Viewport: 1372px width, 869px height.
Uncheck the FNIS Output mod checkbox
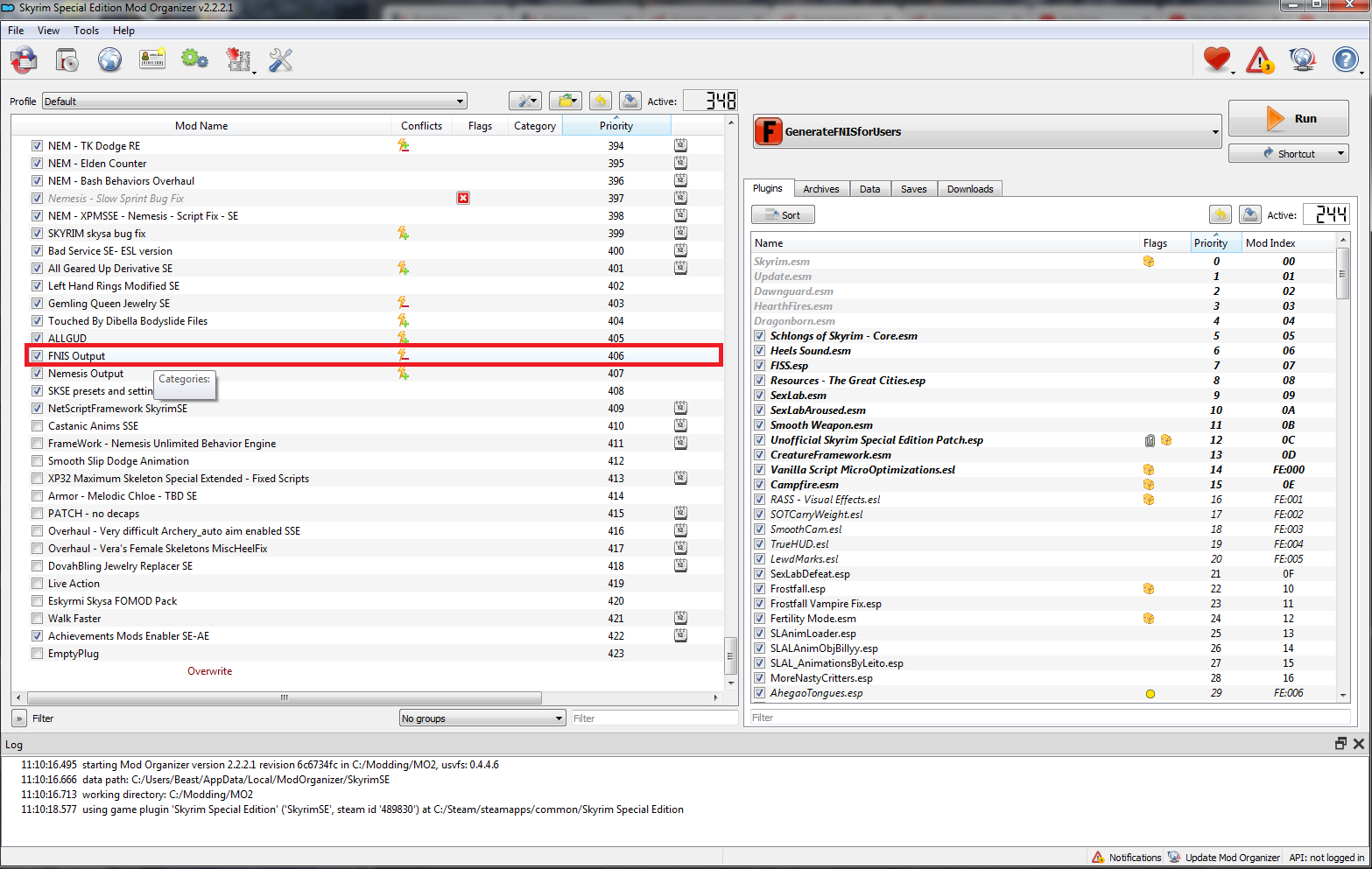click(x=37, y=356)
